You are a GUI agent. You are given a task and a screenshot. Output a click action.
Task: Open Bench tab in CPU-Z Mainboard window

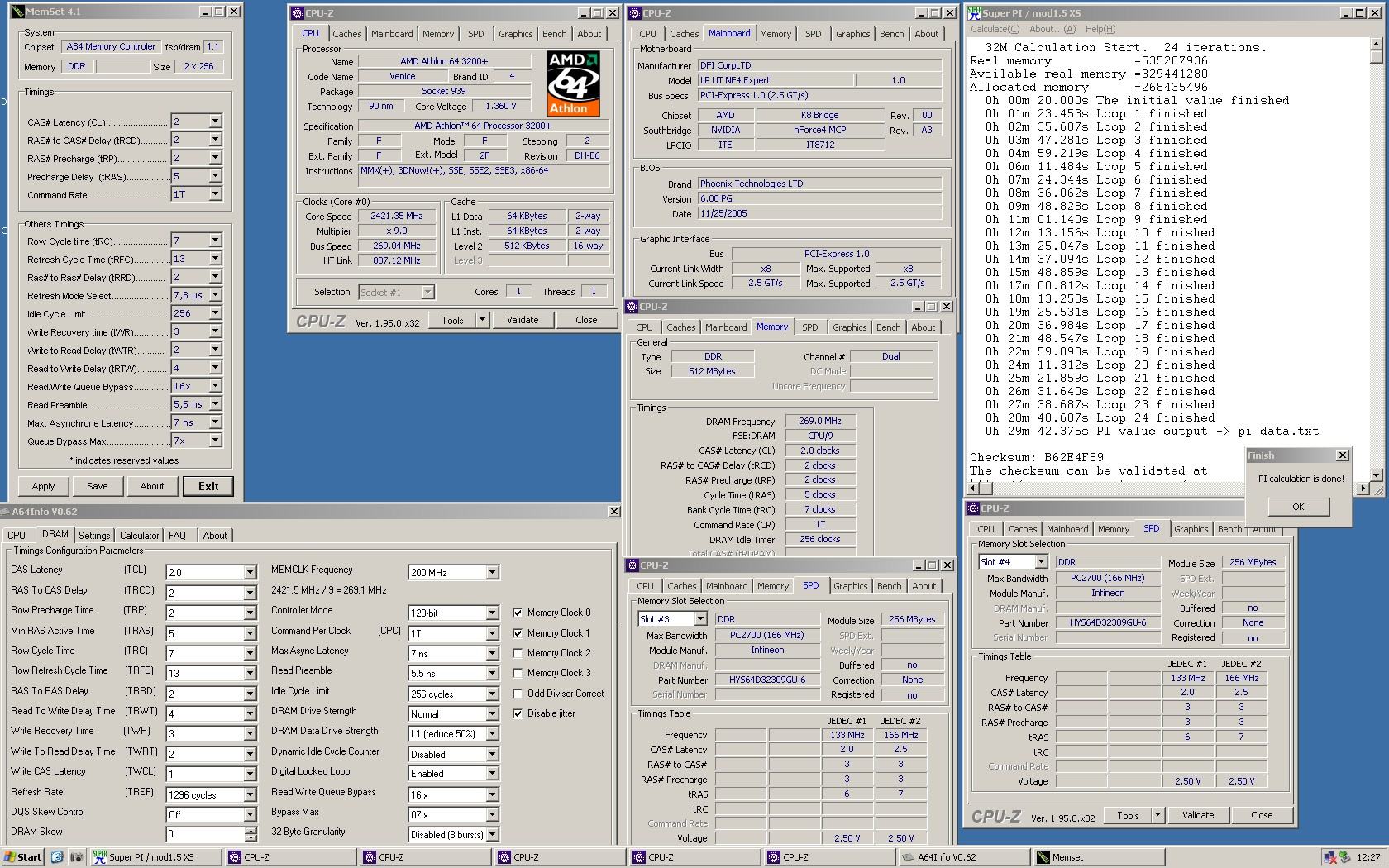891,34
